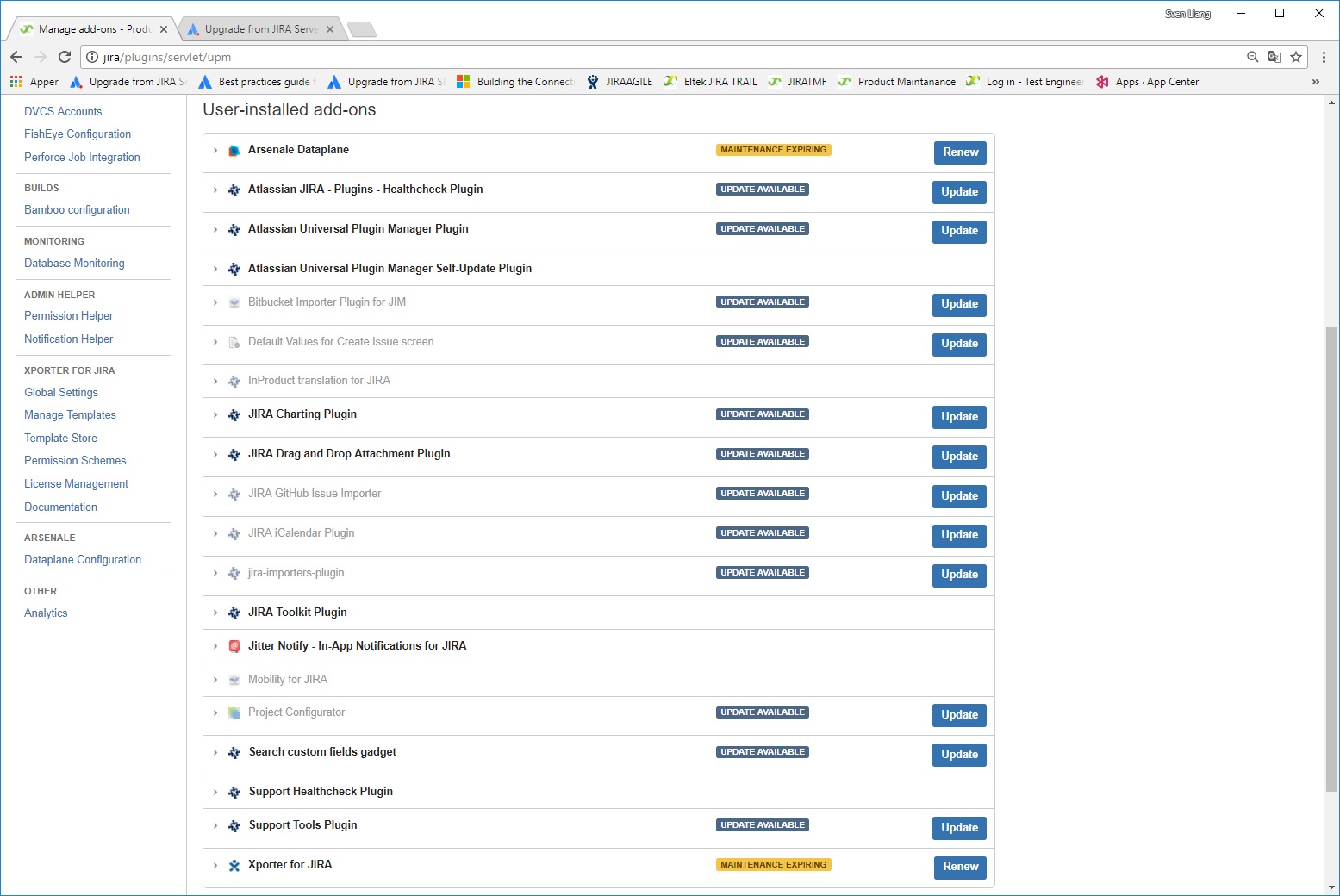Click the Arsenale Dataplane add-on icon
This screenshot has height=896, width=1340.
point(234,150)
